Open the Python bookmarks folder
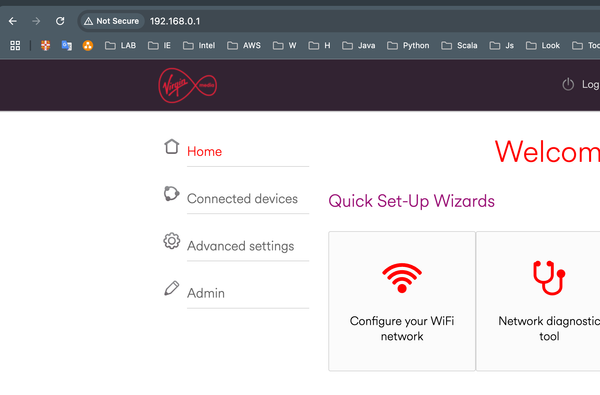The height and width of the screenshot is (395, 600). [x=408, y=46]
